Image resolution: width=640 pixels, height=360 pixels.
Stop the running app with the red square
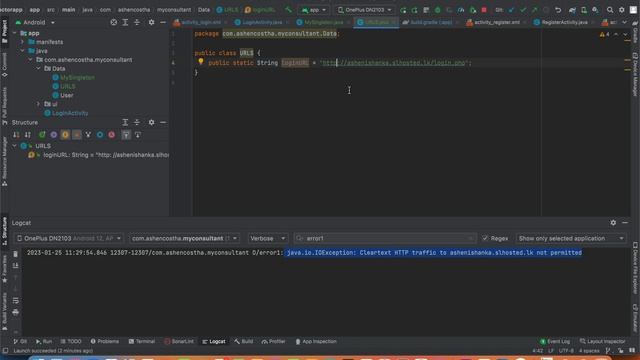point(484,10)
